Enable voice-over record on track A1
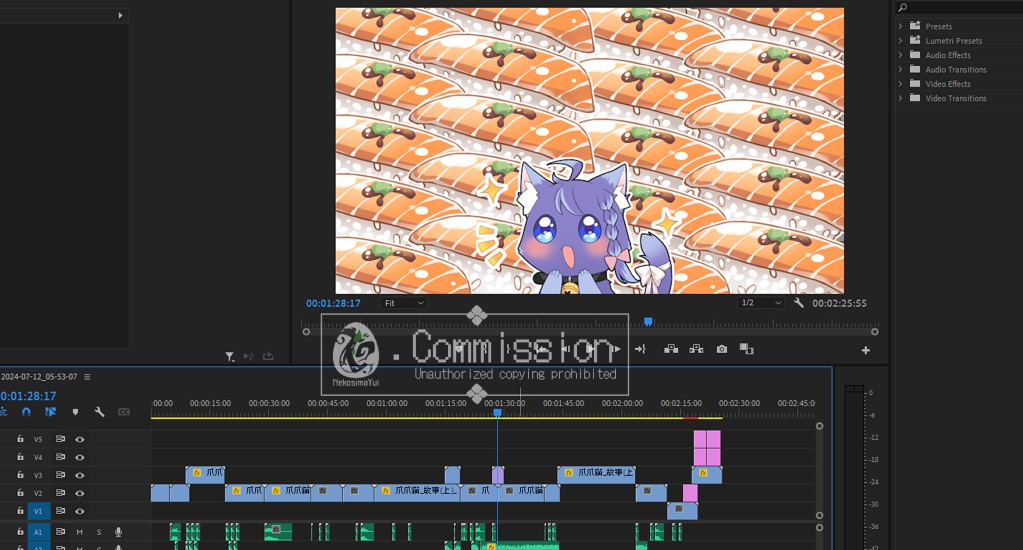This screenshot has height=550, width=1023. [x=118, y=532]
